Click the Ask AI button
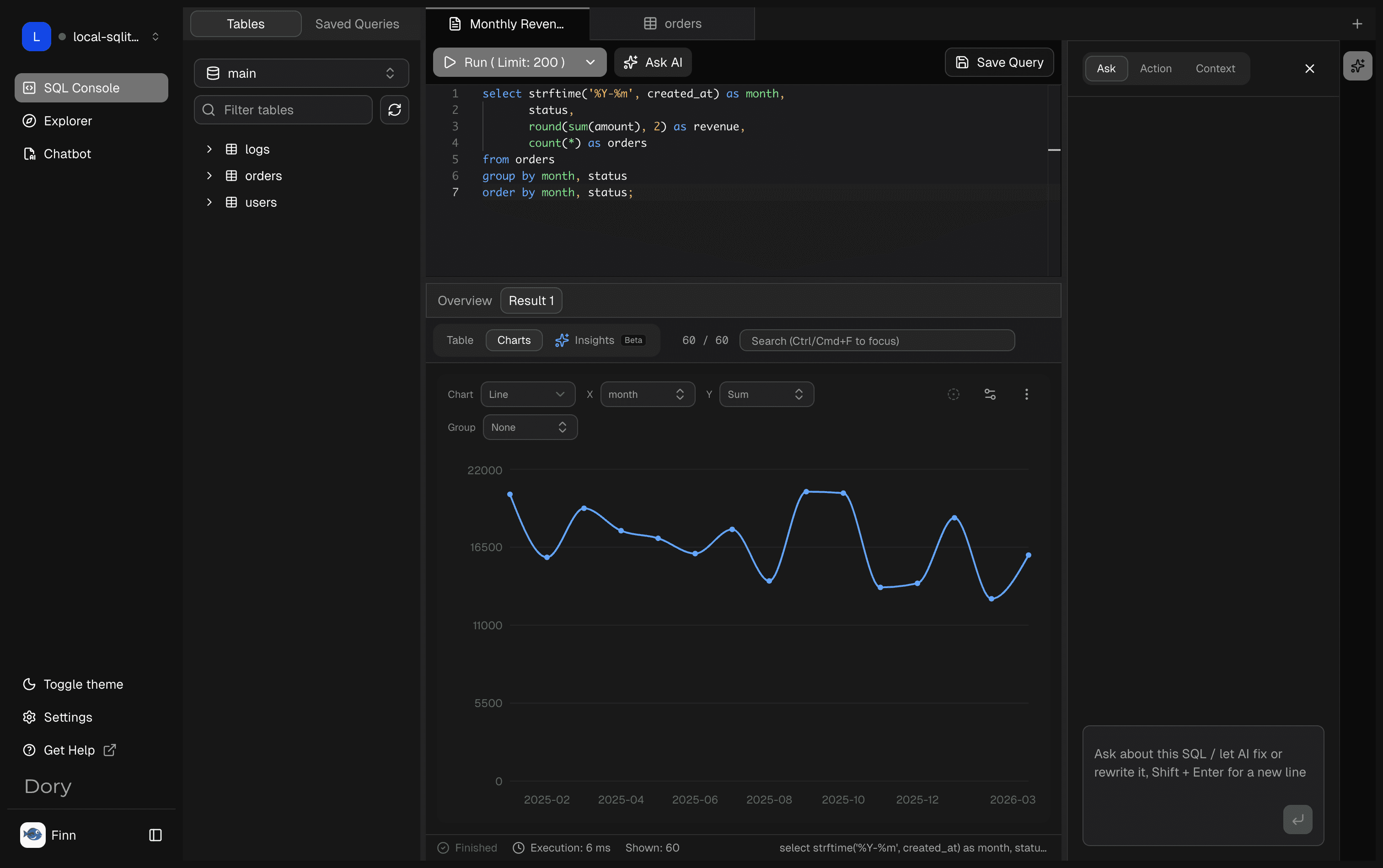 [x=653, y=62]
